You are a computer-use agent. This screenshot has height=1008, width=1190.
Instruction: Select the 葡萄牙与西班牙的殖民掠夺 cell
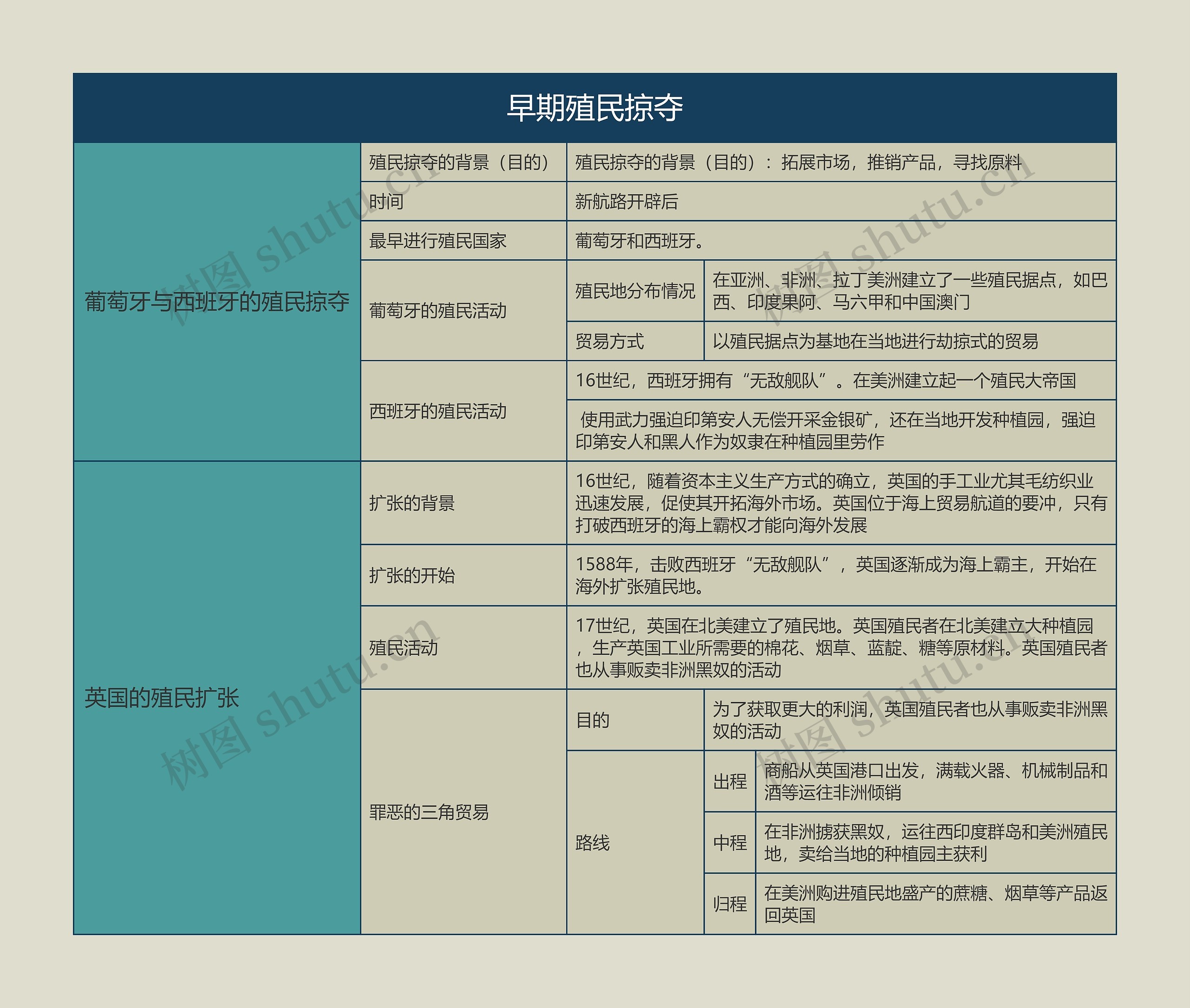pos(217,302)
